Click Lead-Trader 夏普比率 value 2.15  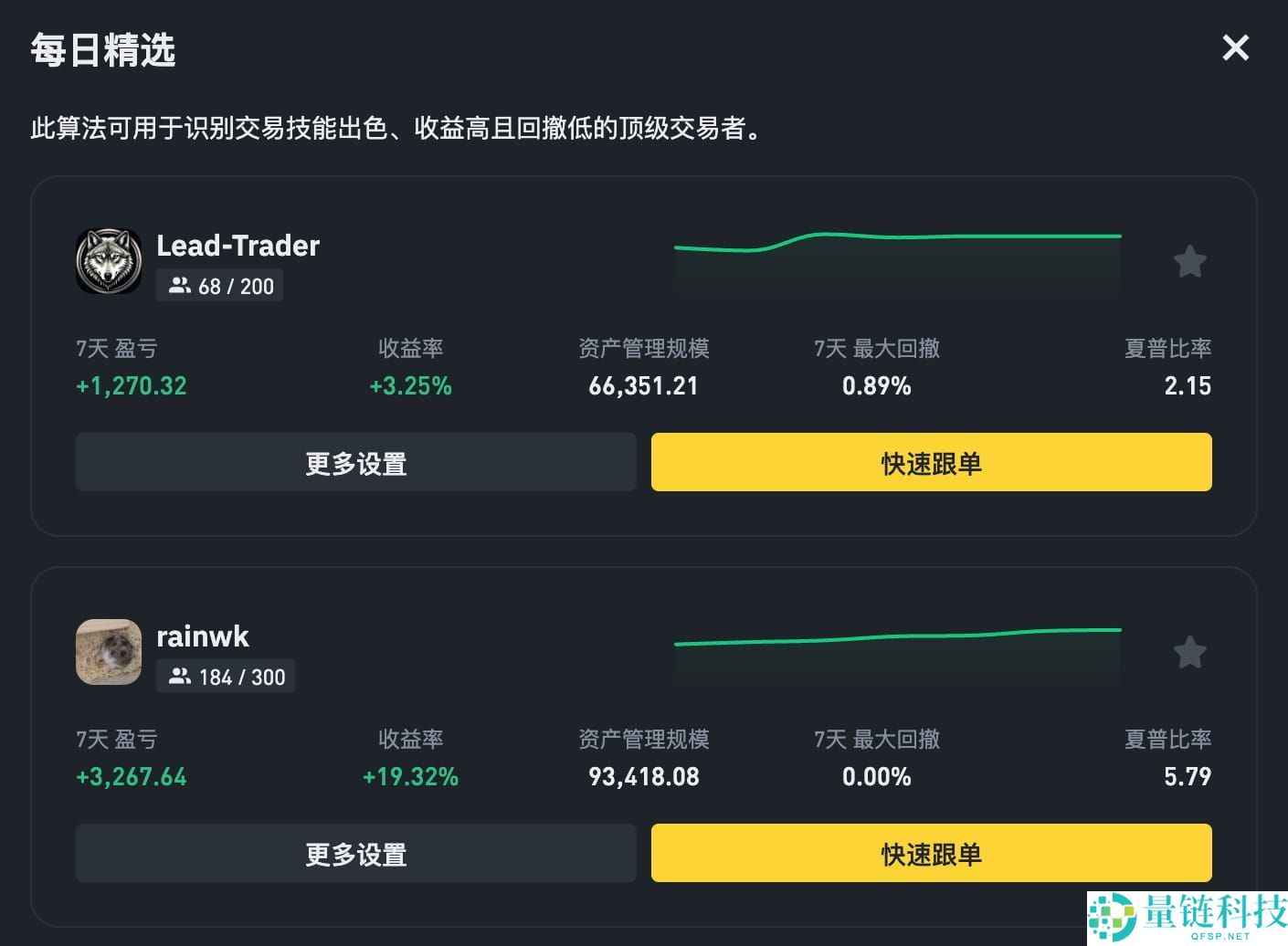tap(1187, 386)
